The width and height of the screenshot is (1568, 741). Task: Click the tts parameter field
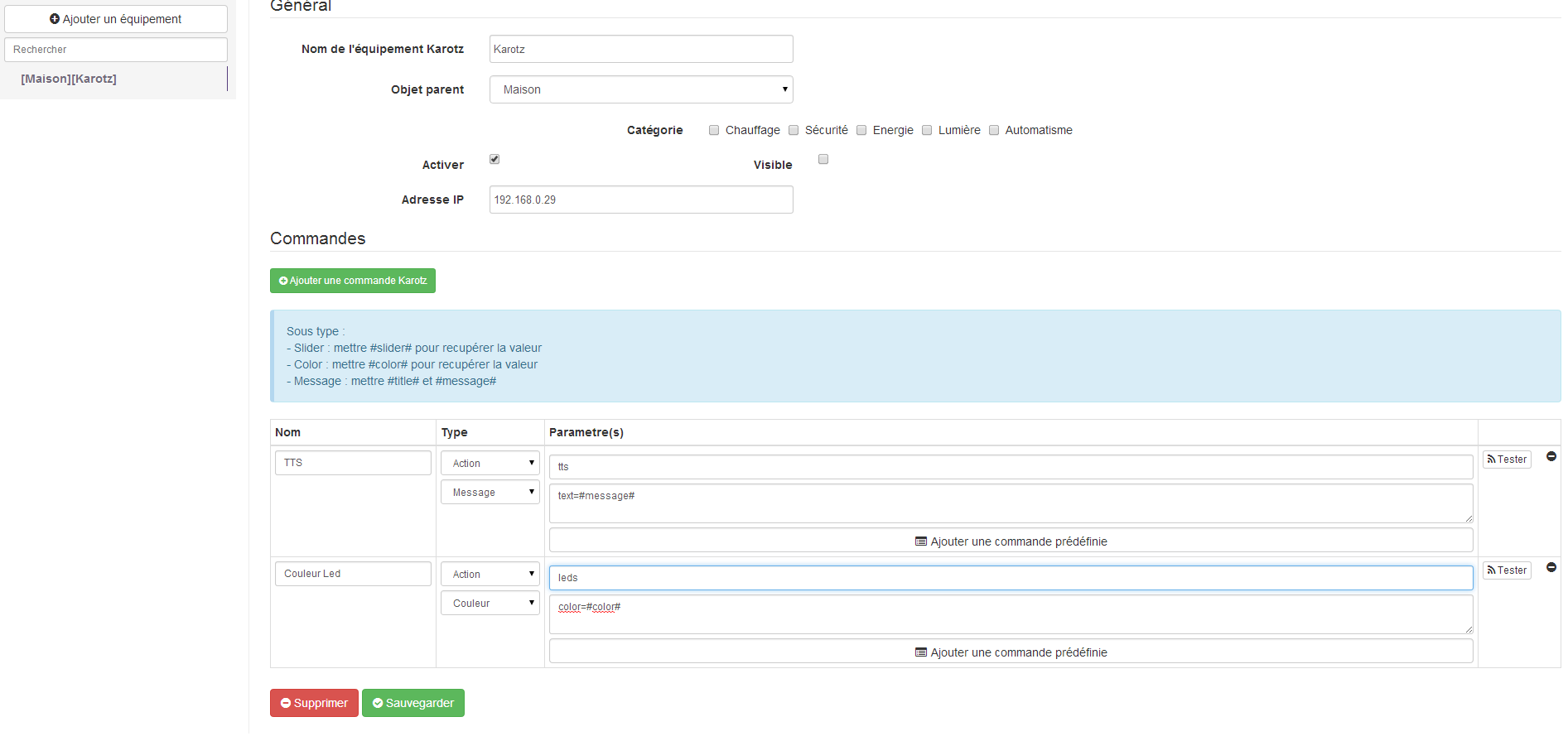1011,467
